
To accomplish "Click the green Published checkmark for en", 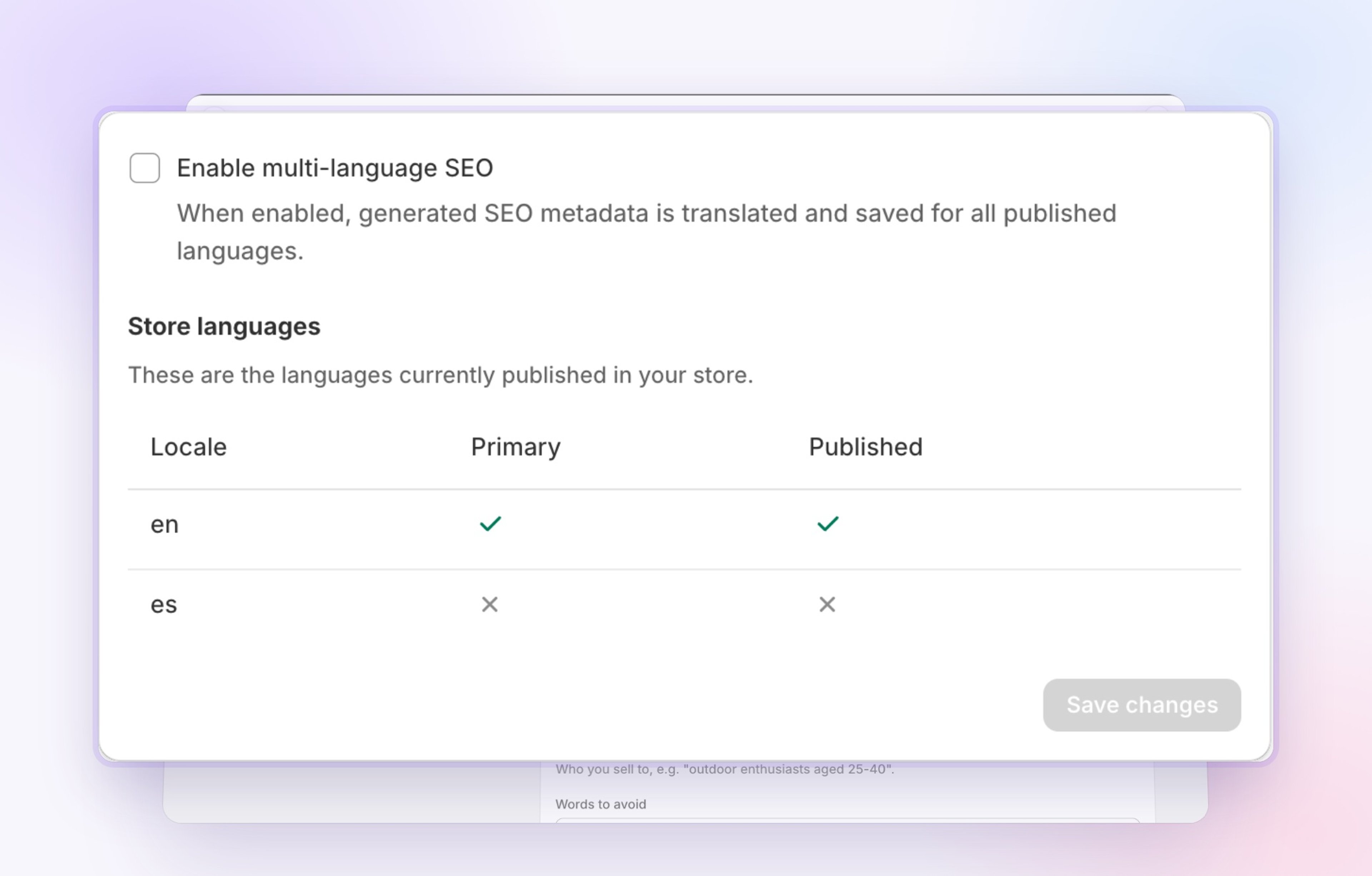I will [828, 524].
